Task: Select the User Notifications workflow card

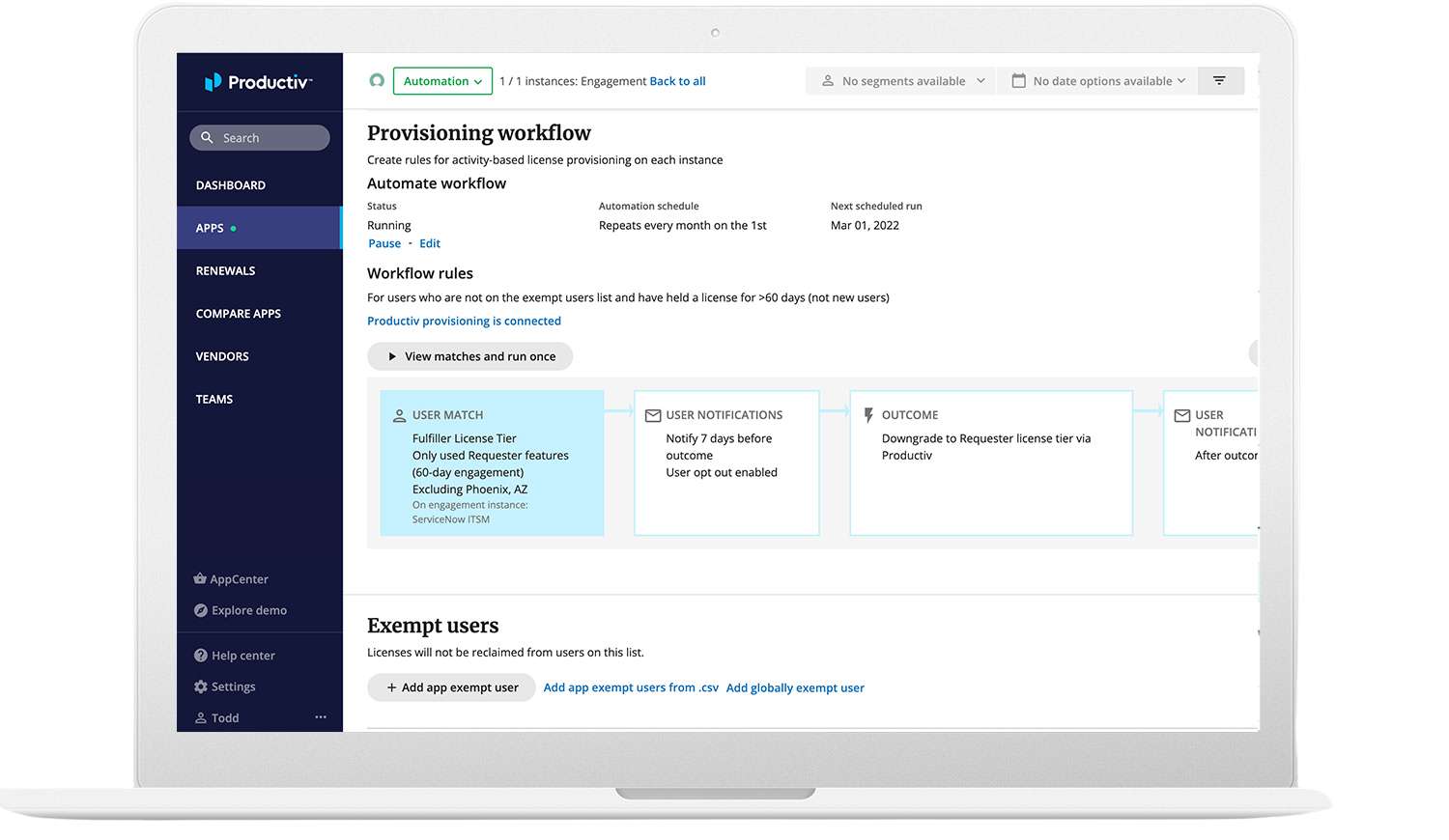Action: point(726,463)
